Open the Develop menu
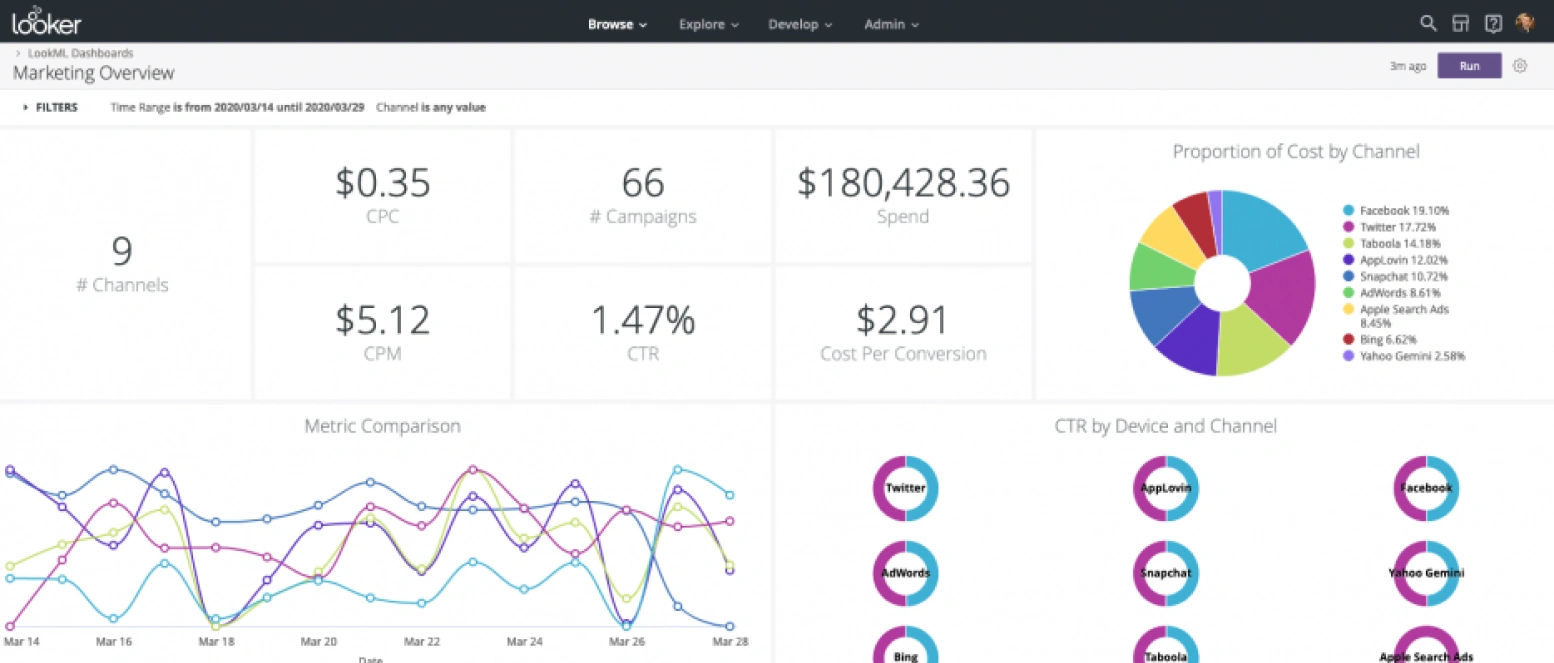The width and height of the screenshot is (1554, 663). point(801,24)
